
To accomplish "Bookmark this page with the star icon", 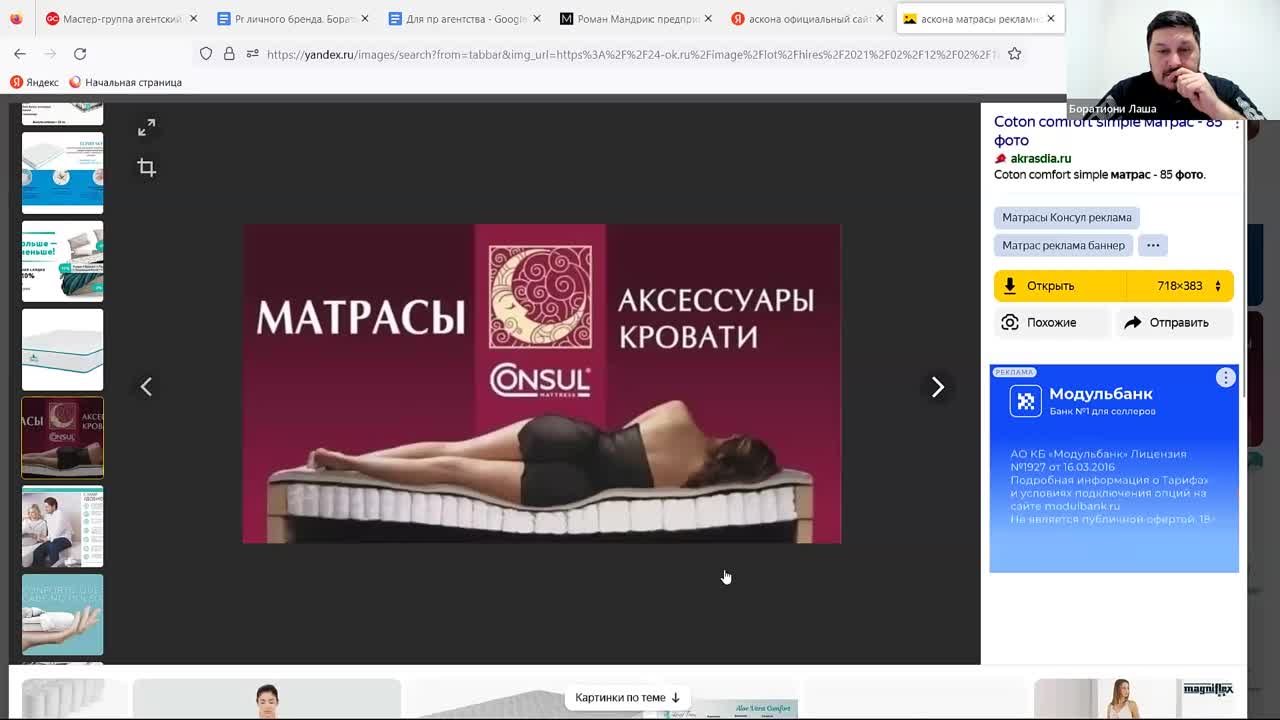I will (1014, 53).
